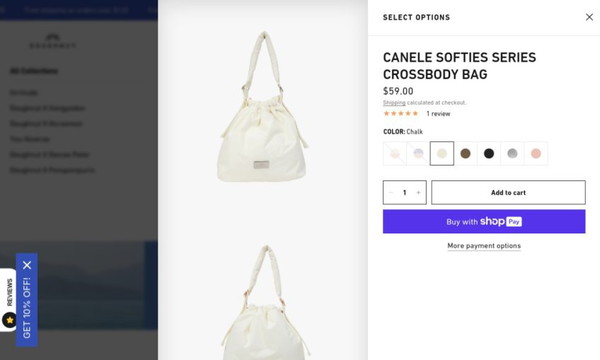Select the Chalk color swatch
The height and width of the screenshot is (360, 600).
pos(442,153)
